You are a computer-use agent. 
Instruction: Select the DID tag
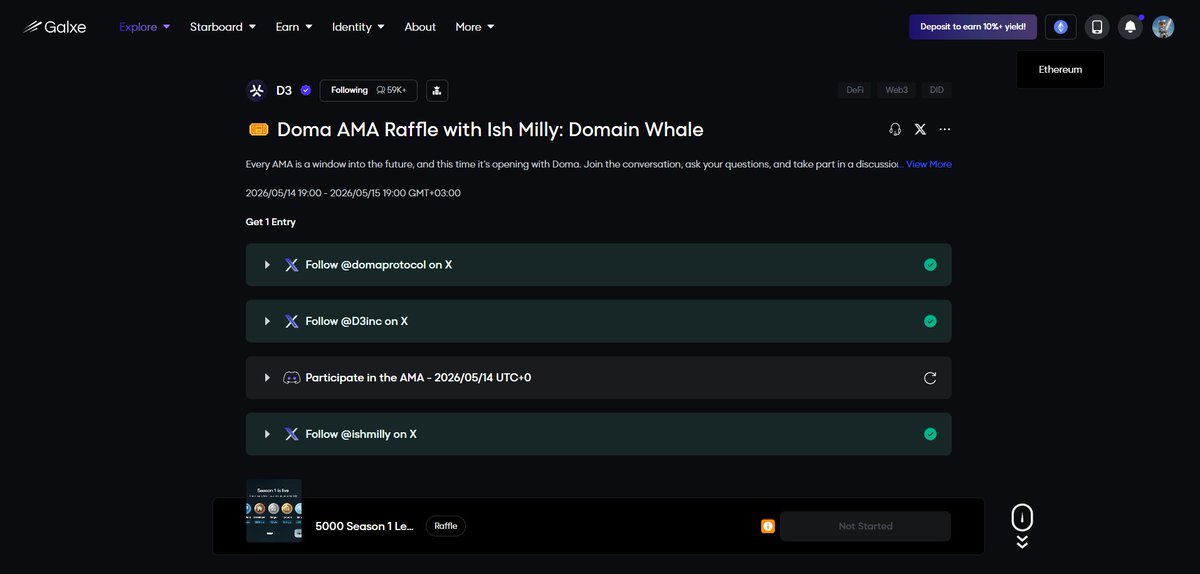pos(936,90)
